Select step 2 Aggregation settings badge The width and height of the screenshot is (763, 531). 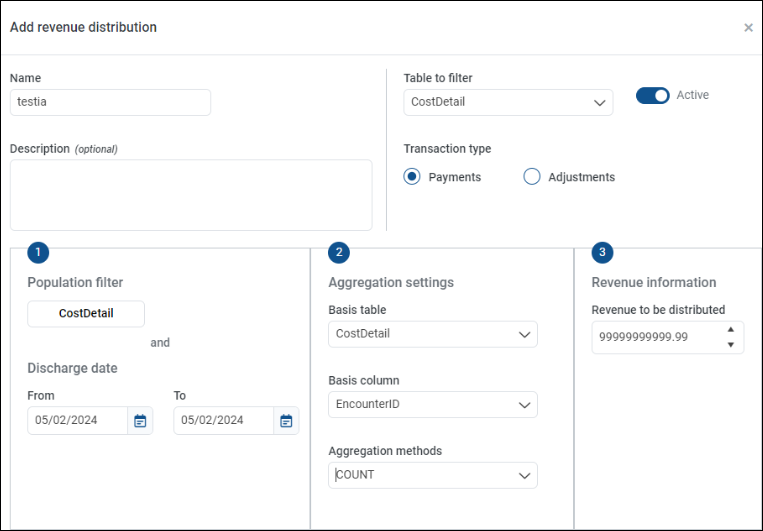(339, 252)
